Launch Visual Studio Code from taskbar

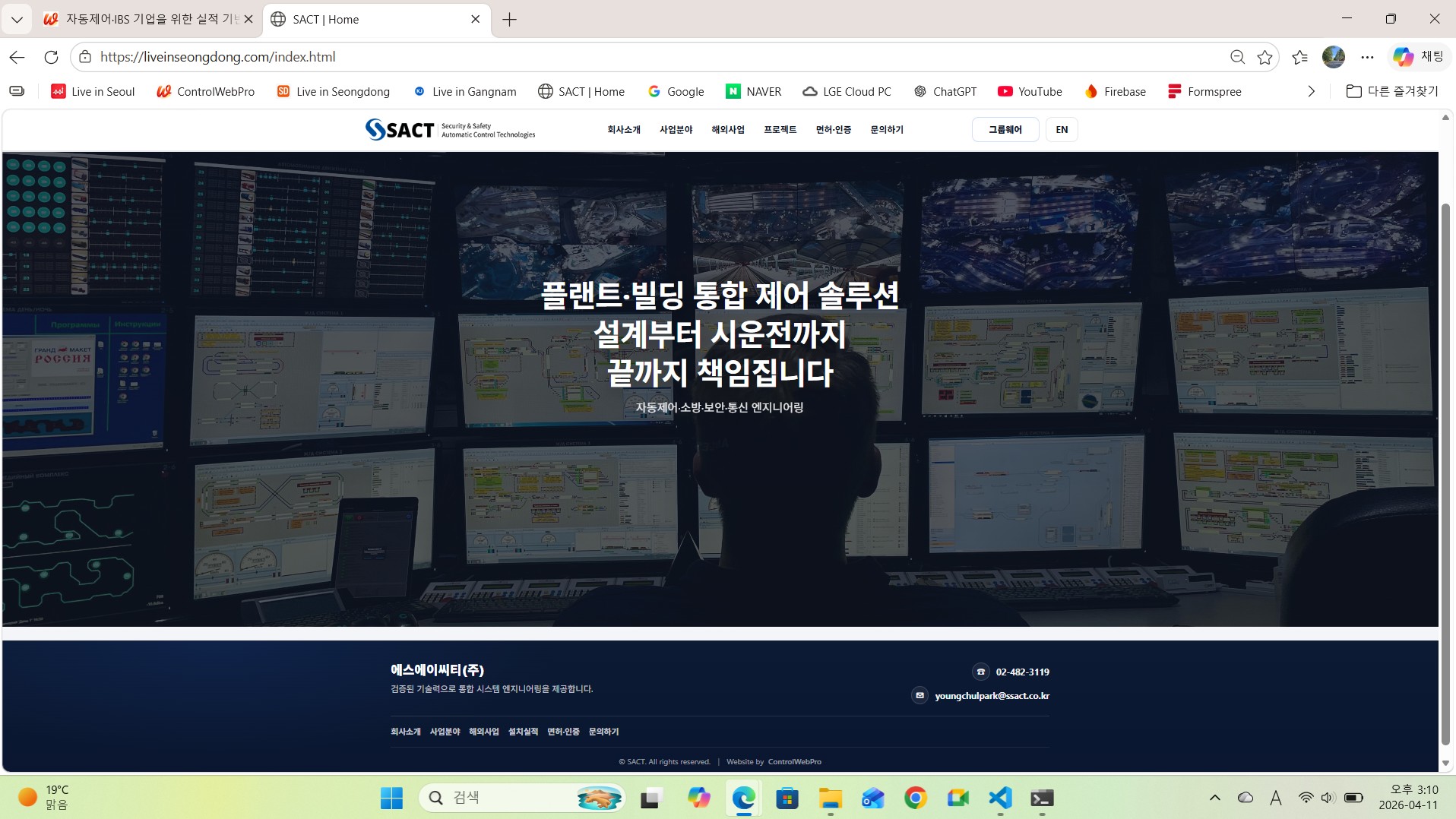coord(999,798)
